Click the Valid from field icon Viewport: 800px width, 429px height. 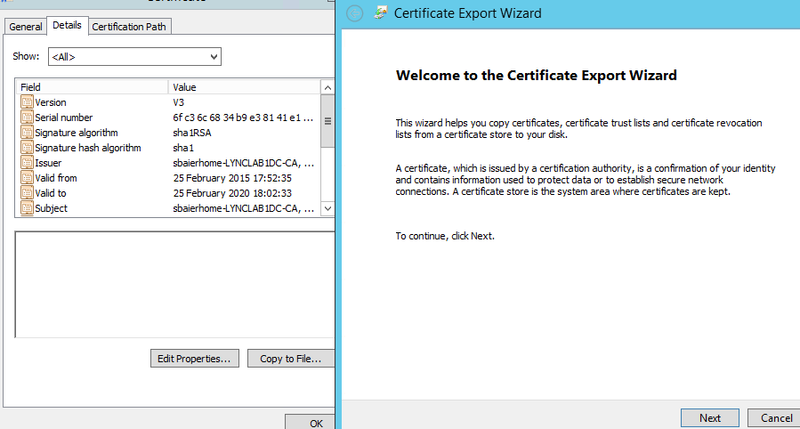pos(27,178)
